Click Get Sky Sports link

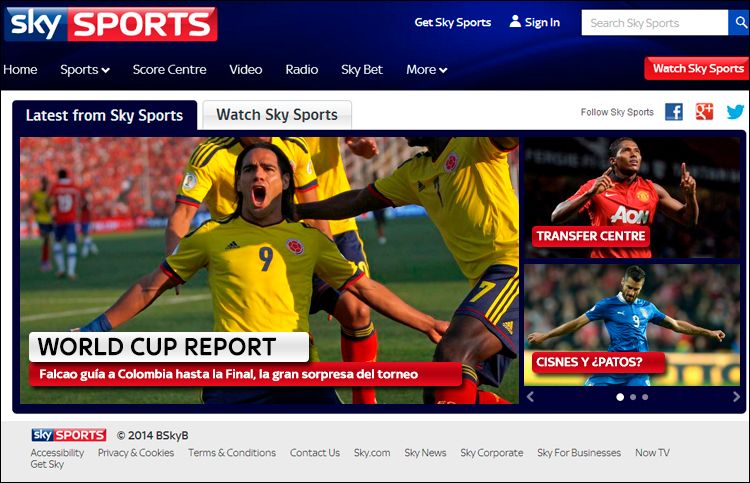(452, 22)
